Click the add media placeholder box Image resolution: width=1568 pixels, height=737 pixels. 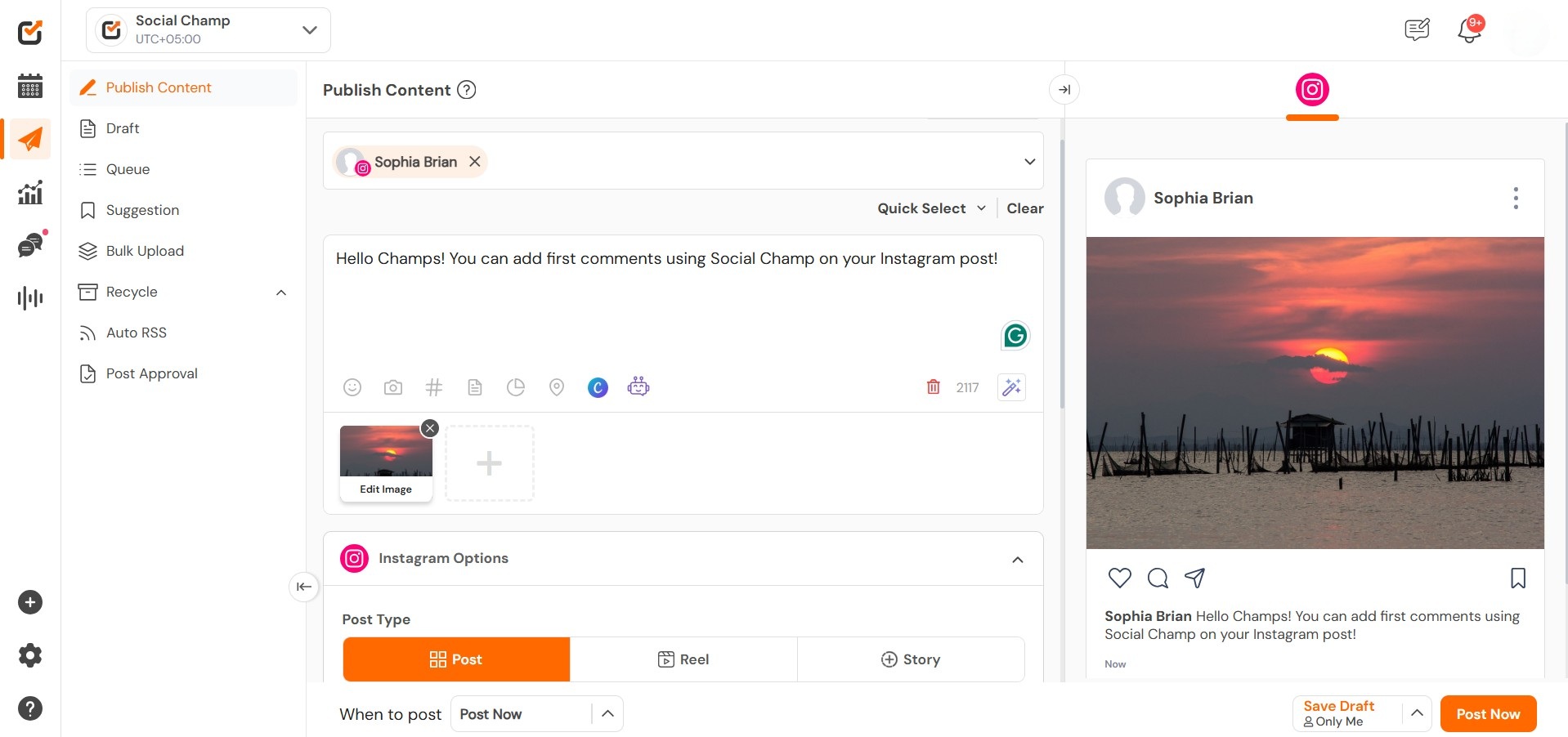pyautogui.click(x=489, y=463)
